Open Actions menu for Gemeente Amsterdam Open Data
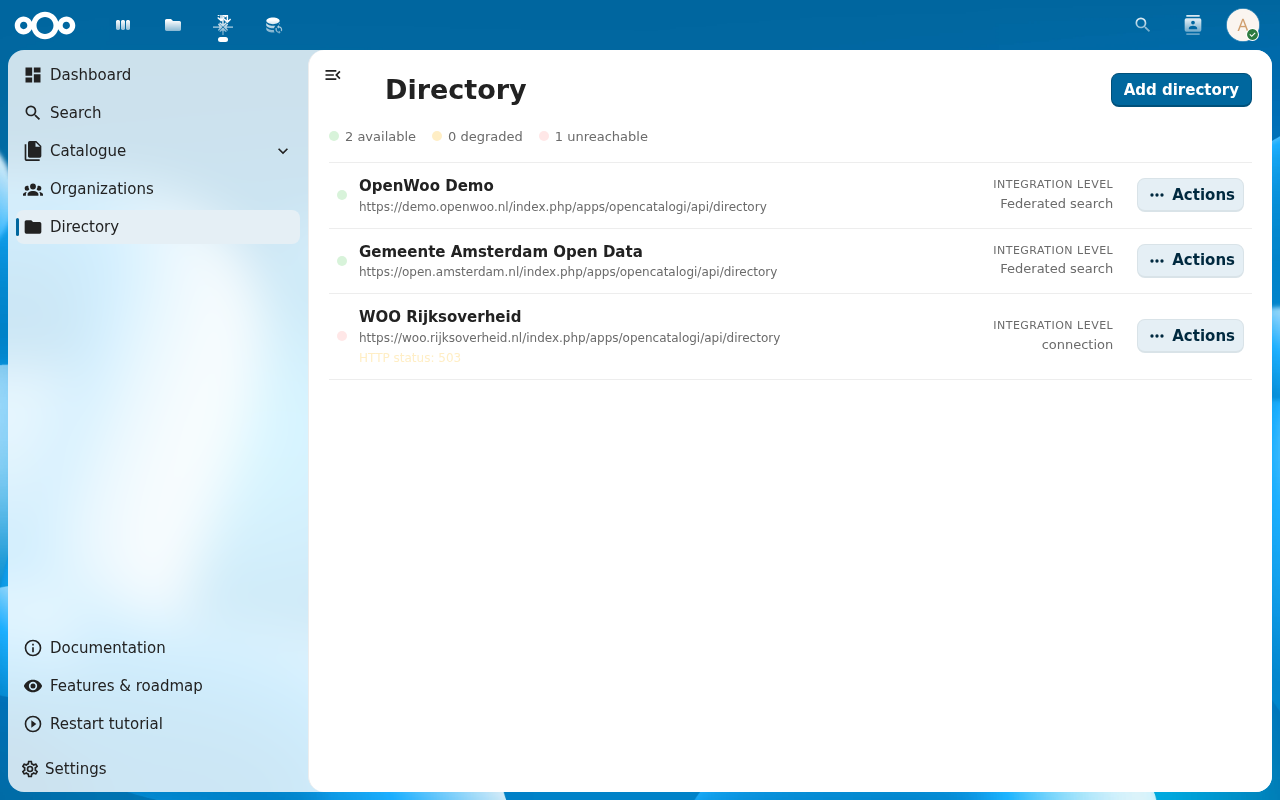Viewport: 1280px width, 800px height. (1190, 260)
